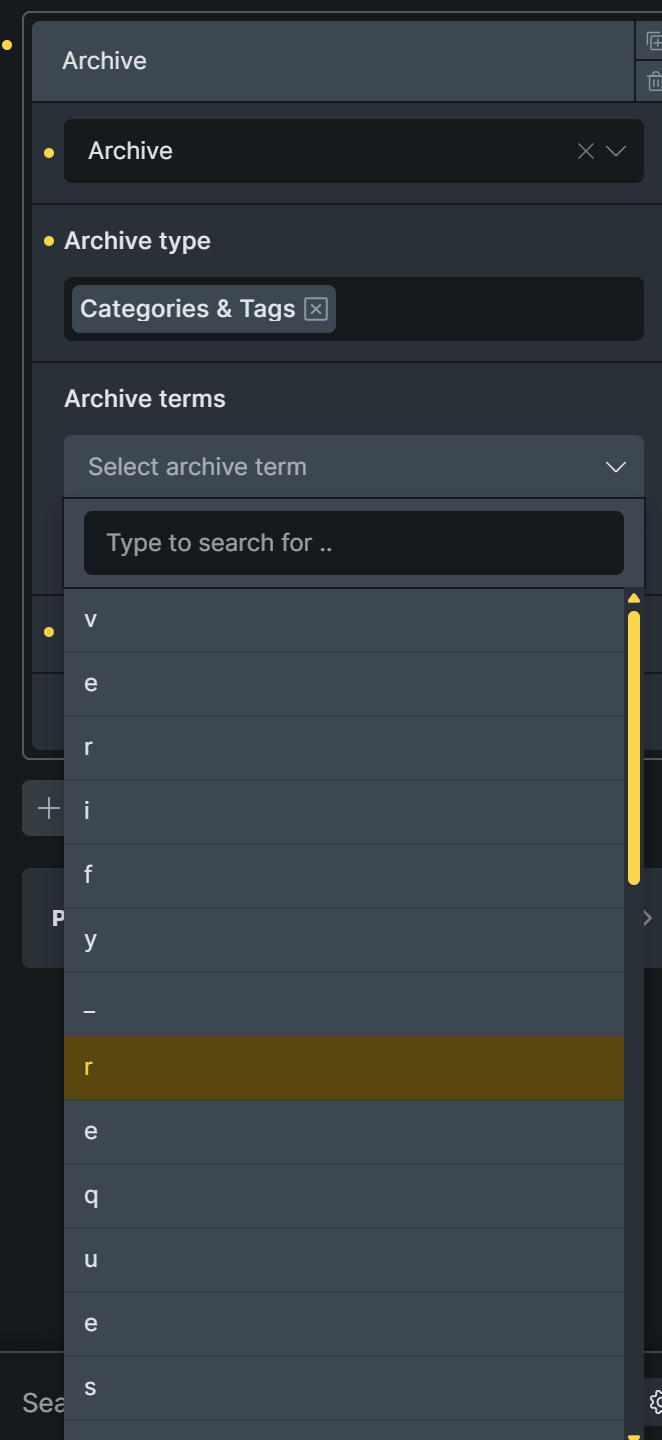Pick the "q" option from the list
The height and width of the screenshot is (1440, 662).
coord(344,1196)
